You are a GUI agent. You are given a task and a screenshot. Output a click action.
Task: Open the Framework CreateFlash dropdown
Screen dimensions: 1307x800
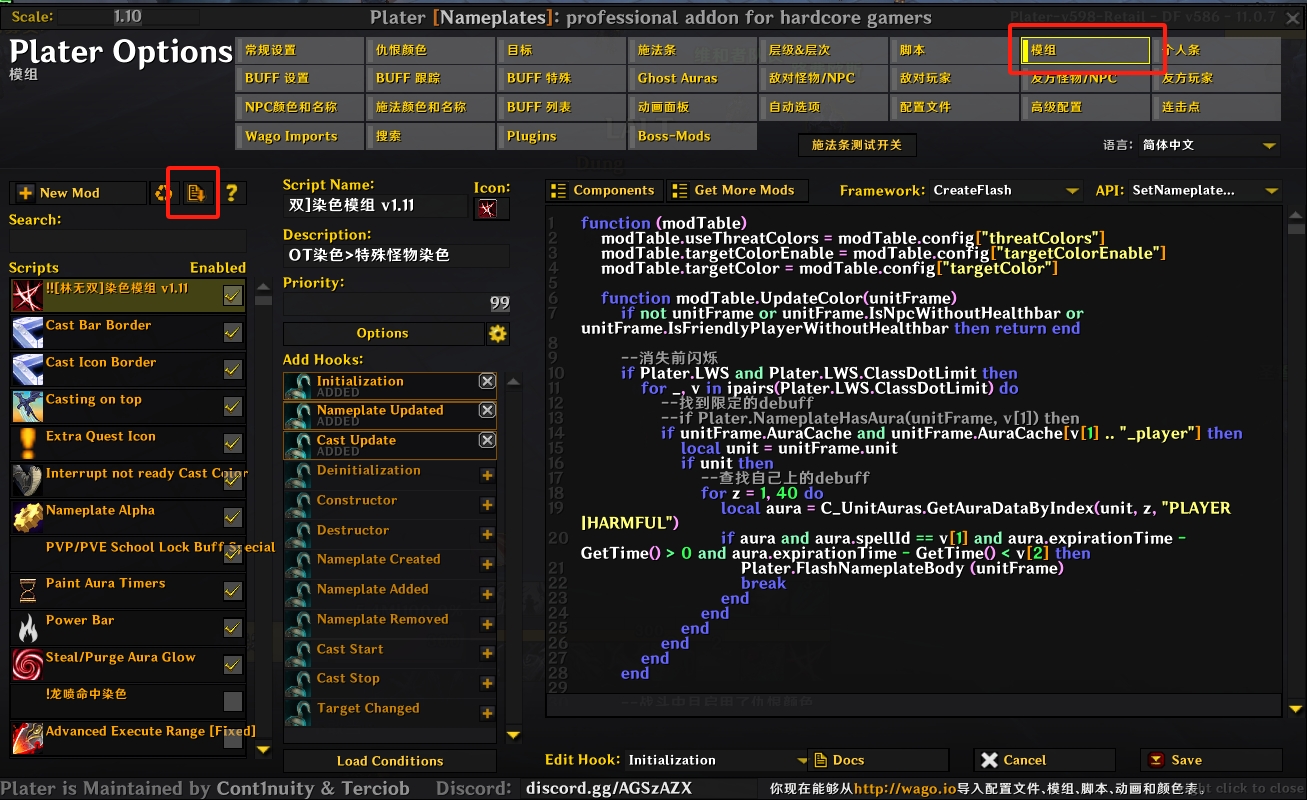[x=1006, y=190]
